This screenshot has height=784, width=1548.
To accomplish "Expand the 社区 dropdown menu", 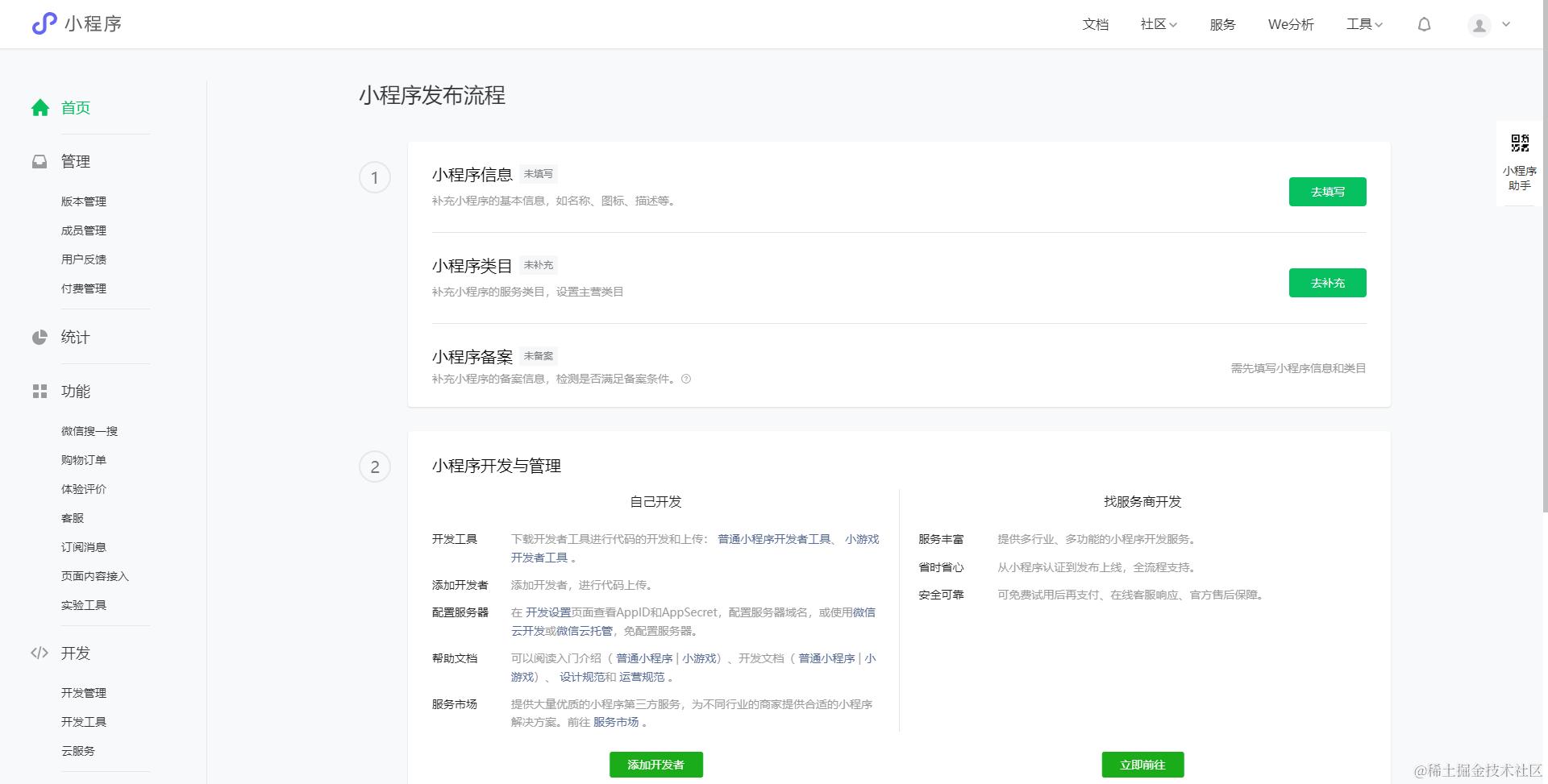I will pyautogui.click(x=1159, y=25).
